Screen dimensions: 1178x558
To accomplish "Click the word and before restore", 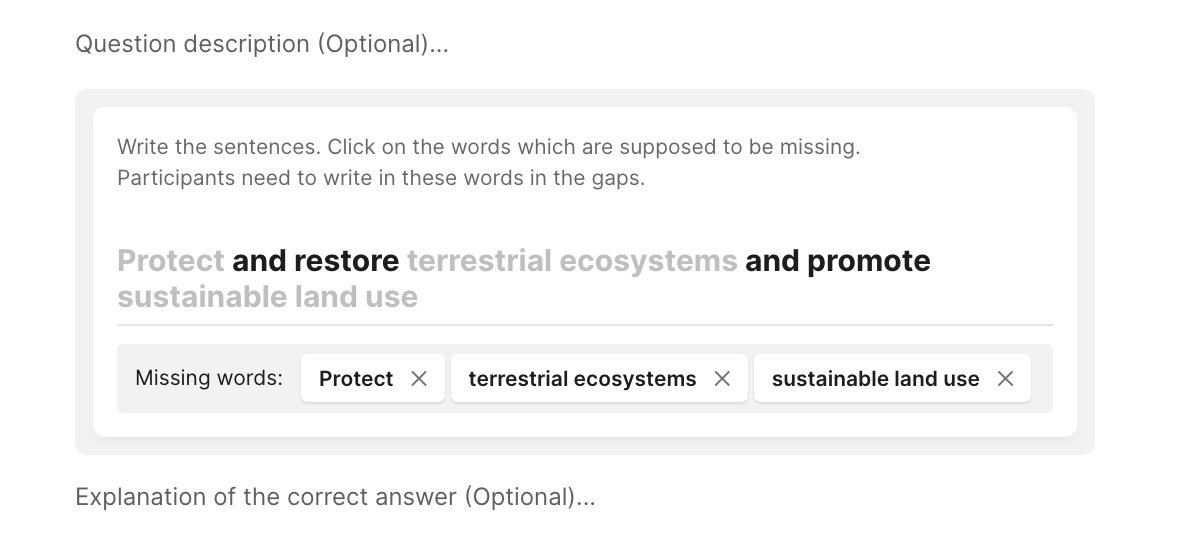I will point(259,261).
